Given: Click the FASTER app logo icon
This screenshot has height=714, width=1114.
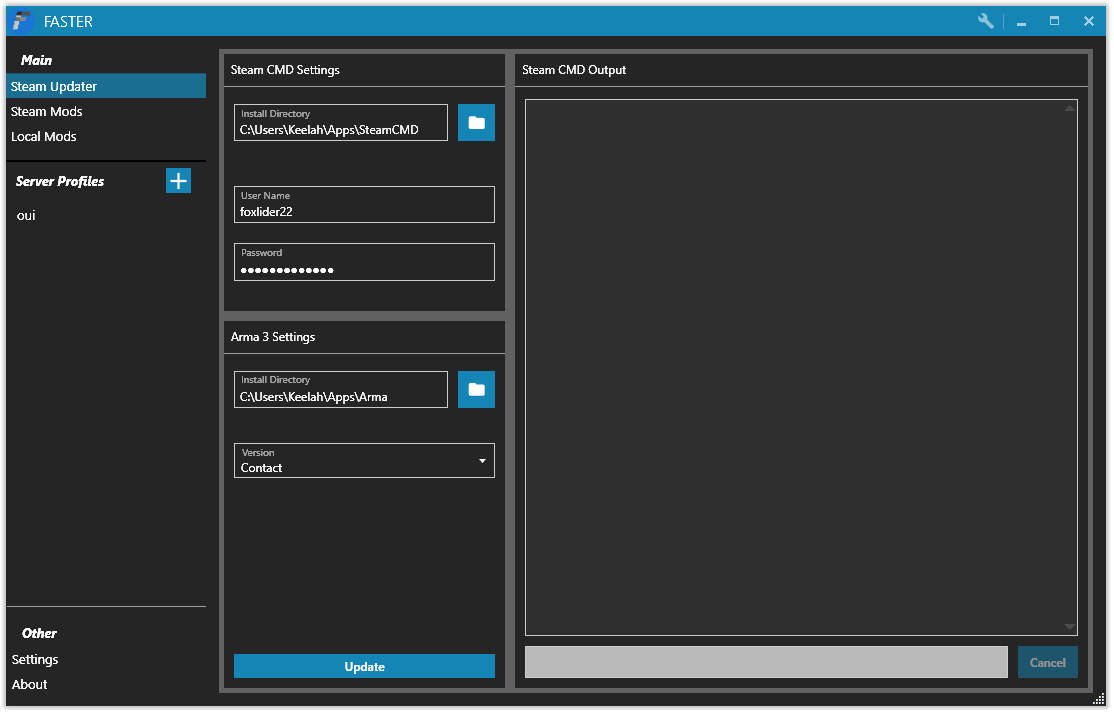Looking at the screenshot, I should [23, 21].
